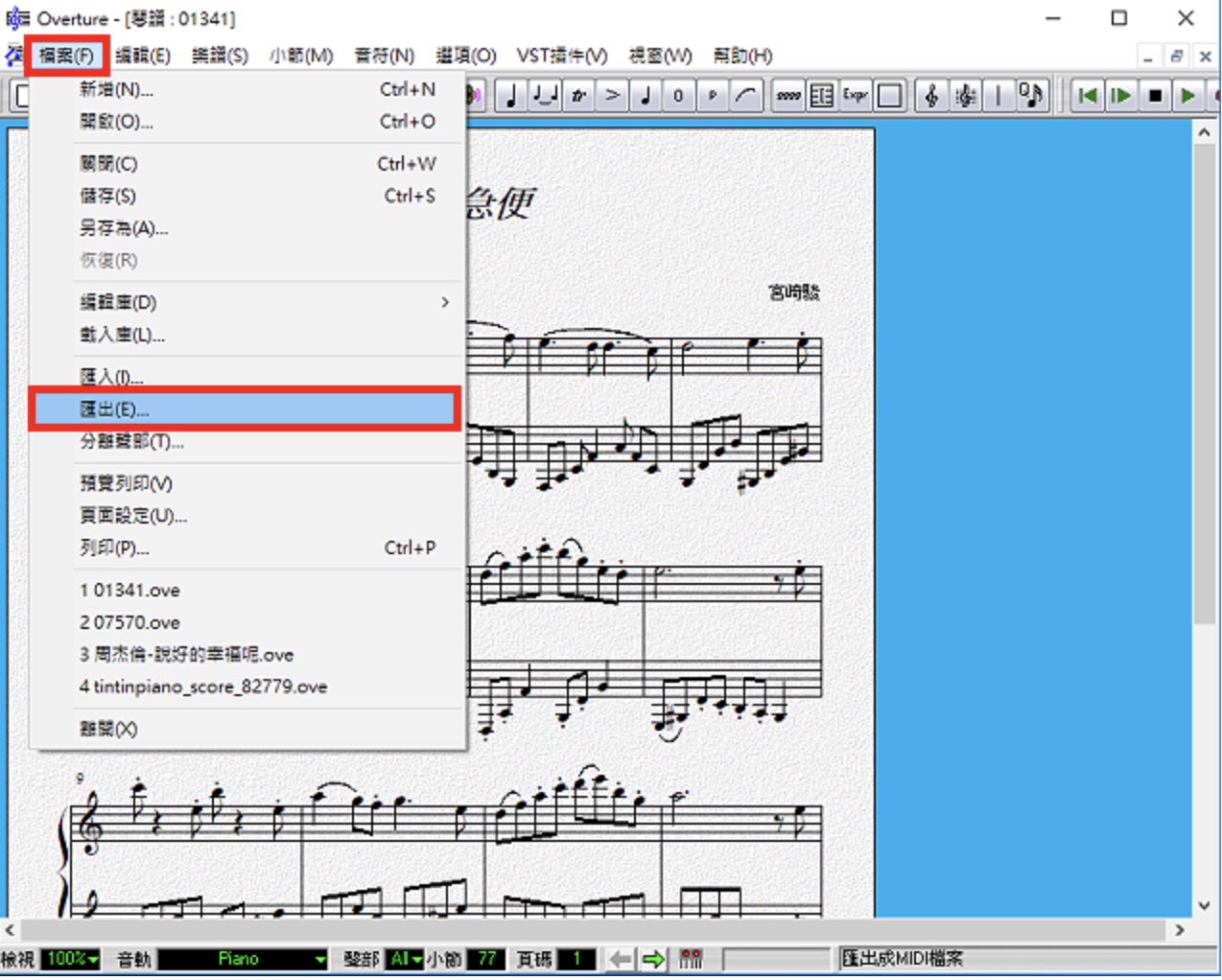Click the 0 fingering number tool
The height and width of the screenshot is (980, 1222).
coord(678,96)
